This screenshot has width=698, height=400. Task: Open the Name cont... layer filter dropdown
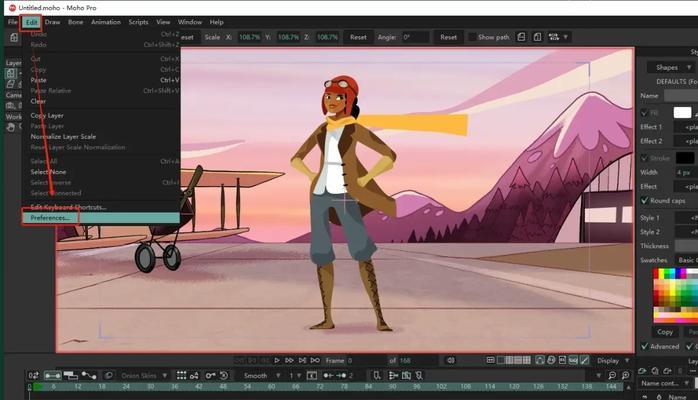click(x=664, y=383)
